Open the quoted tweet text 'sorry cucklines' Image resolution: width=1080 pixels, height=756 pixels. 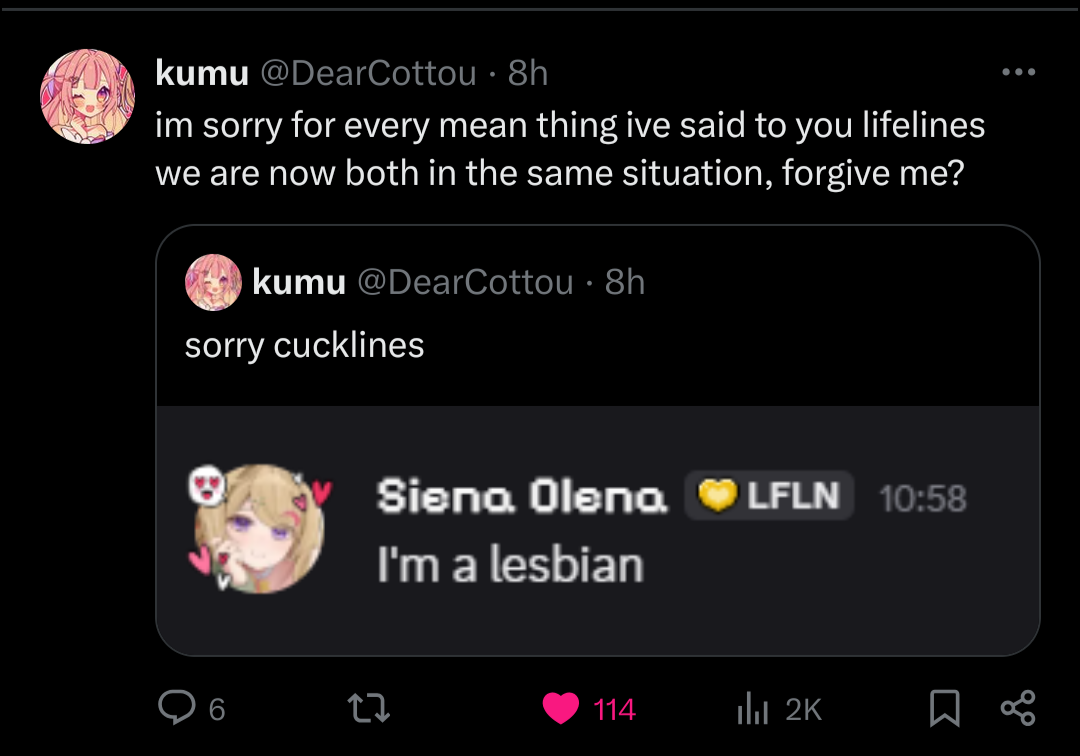(304, 345)
